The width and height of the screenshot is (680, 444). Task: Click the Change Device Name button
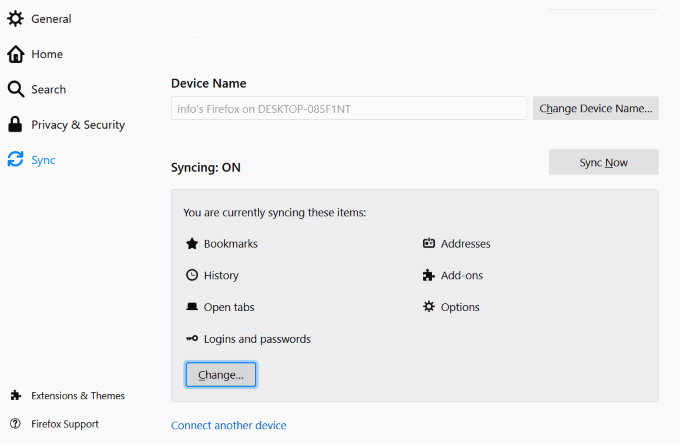tap(595, 108)
